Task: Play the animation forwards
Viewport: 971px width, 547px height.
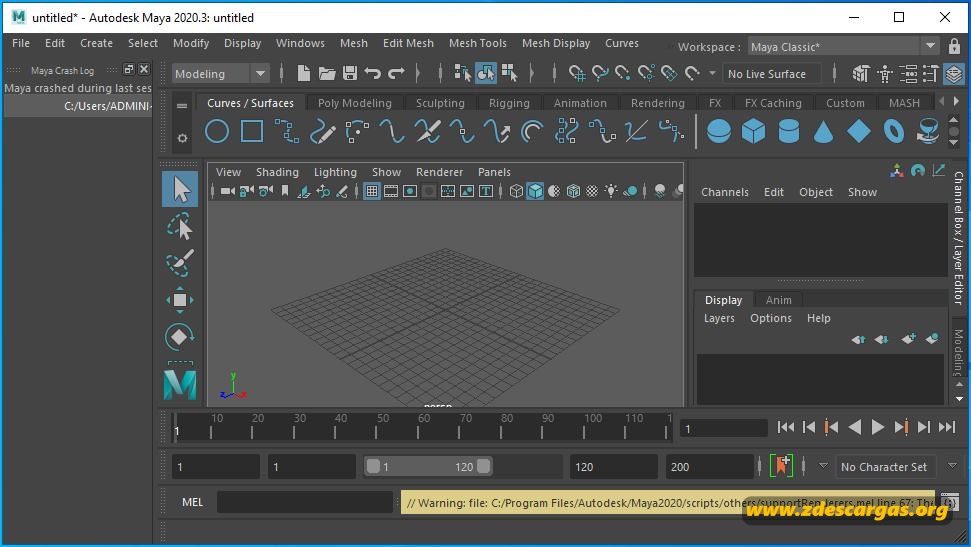Action: 877,427
